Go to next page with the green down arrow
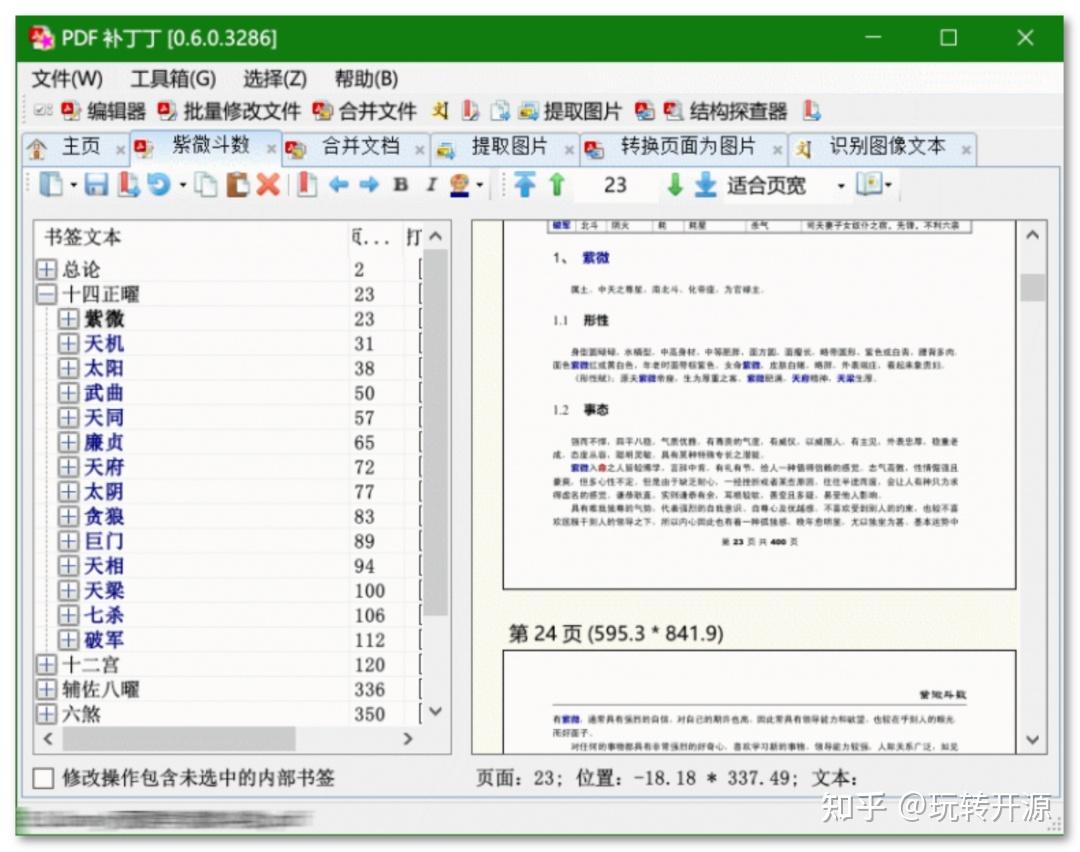Screen dimensions: 1080x852 pyautogui.click(x=677, y=185)
